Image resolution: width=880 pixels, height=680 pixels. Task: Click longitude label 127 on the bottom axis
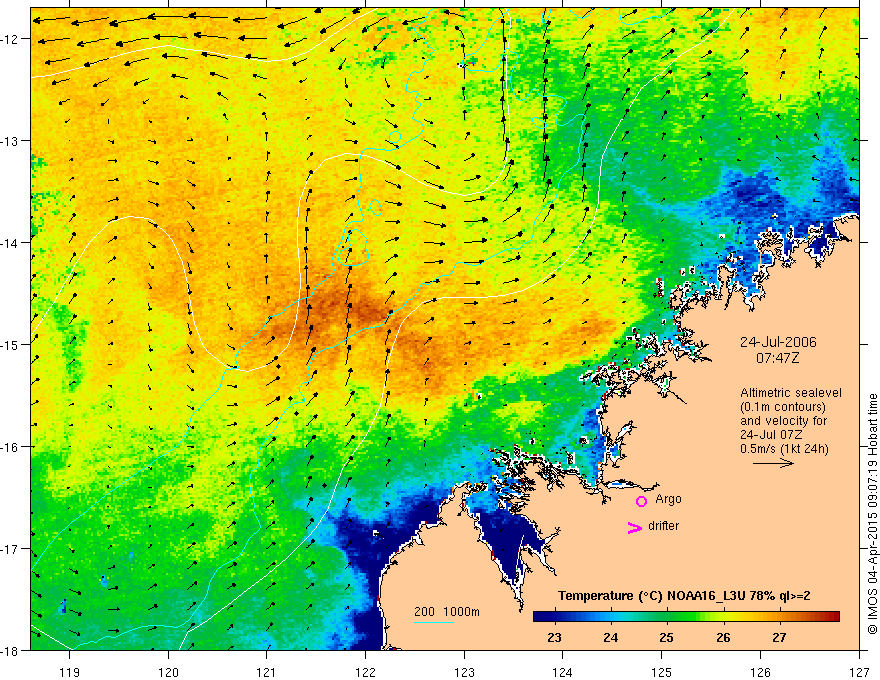click(x=859, y=672)
